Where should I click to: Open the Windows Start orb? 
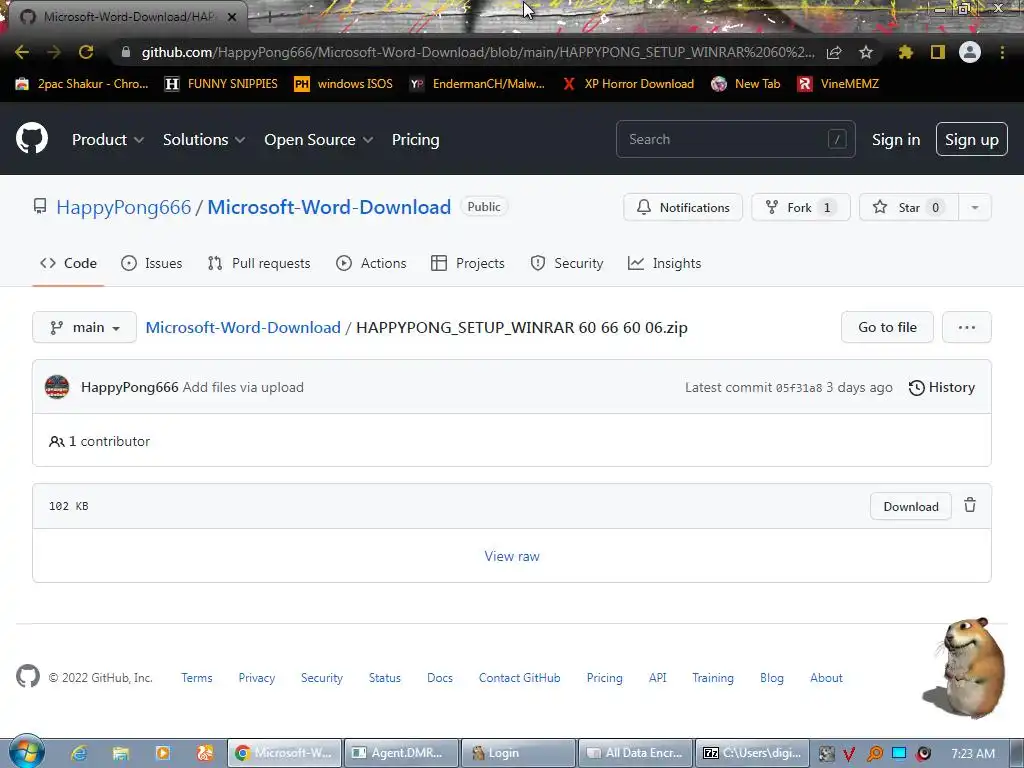26,751
